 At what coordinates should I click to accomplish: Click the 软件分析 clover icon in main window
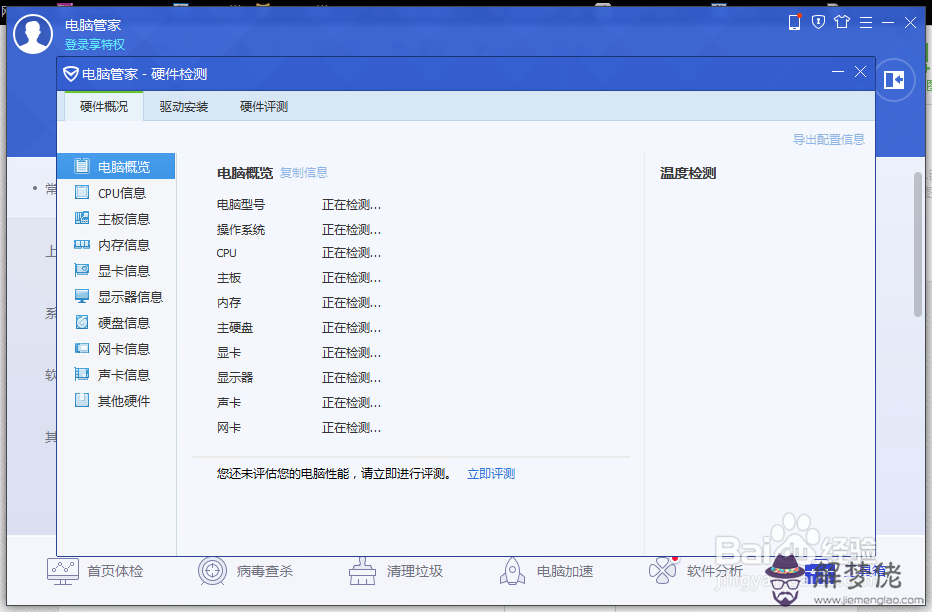[x=663, y=571]
